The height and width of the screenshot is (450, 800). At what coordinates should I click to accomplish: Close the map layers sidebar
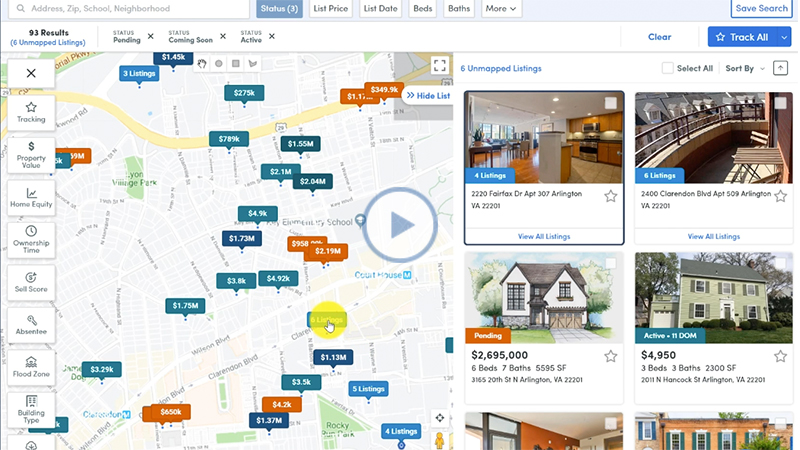(31, 73)
